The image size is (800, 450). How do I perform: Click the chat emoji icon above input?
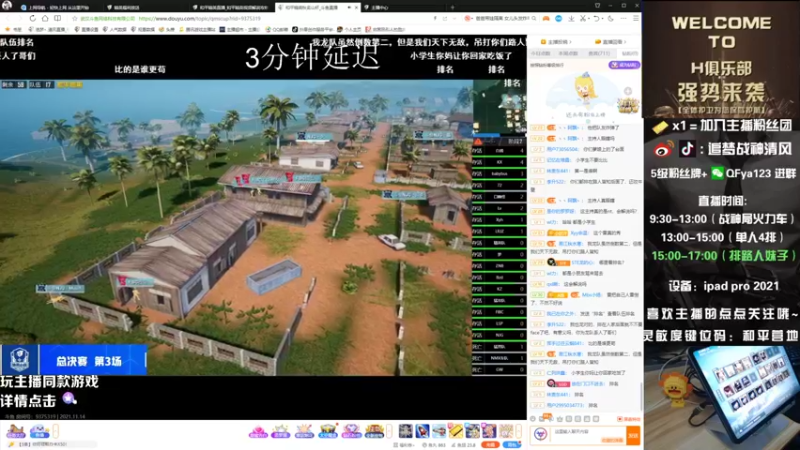click(x=533, y=419)
